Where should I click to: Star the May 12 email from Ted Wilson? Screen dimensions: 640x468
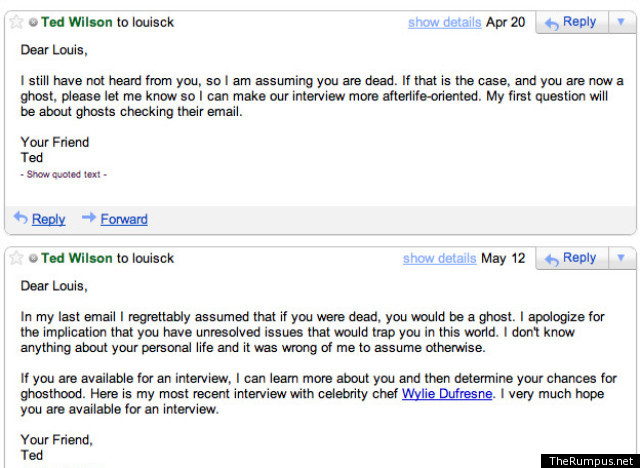coord(16,258)
